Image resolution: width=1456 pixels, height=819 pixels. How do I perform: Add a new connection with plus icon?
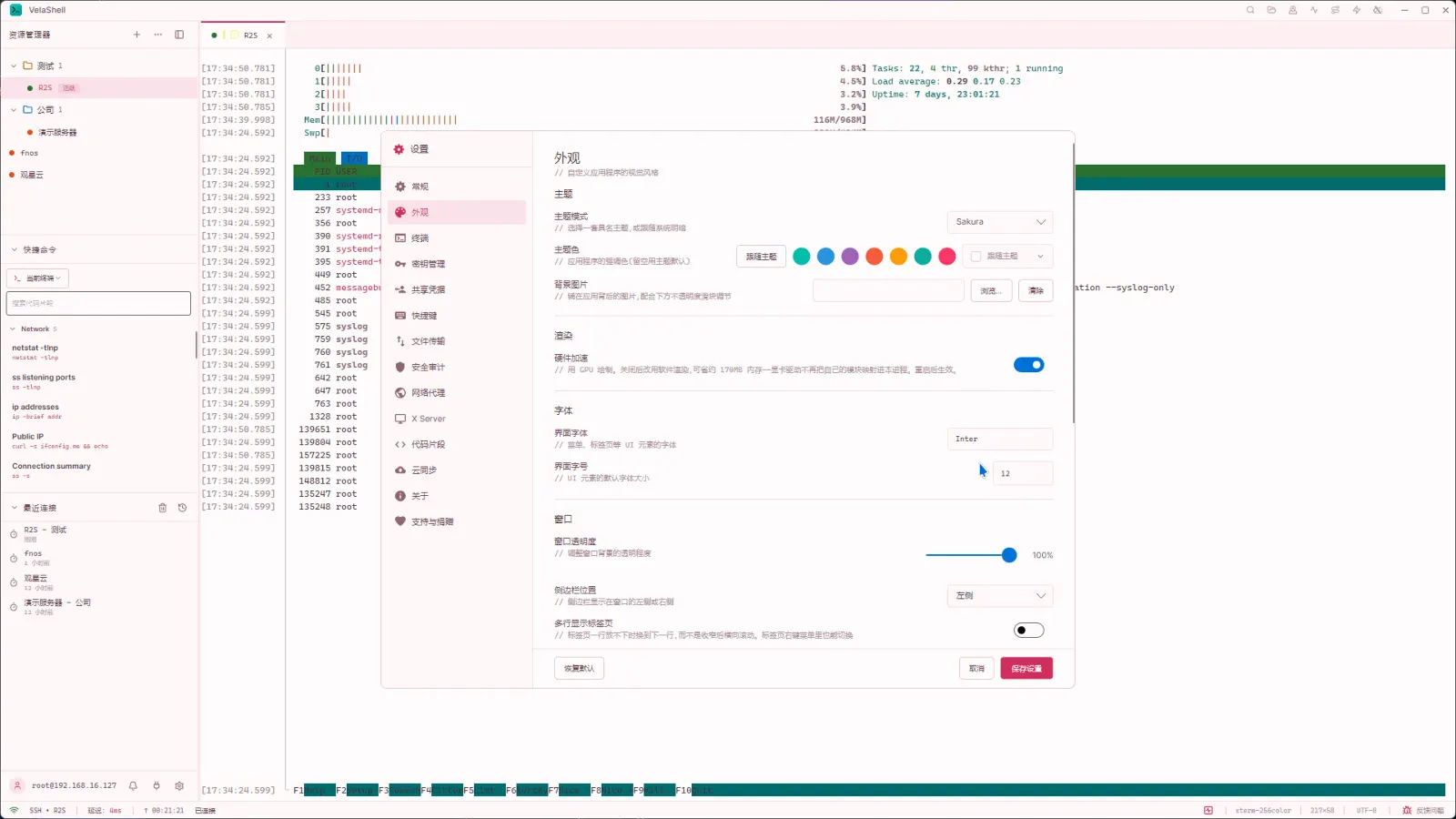136,35
